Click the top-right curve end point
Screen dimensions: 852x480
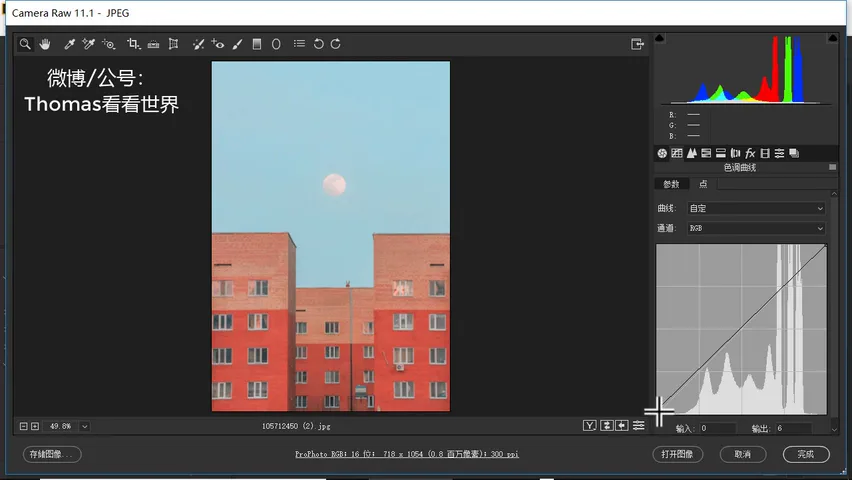coord(825,246)
